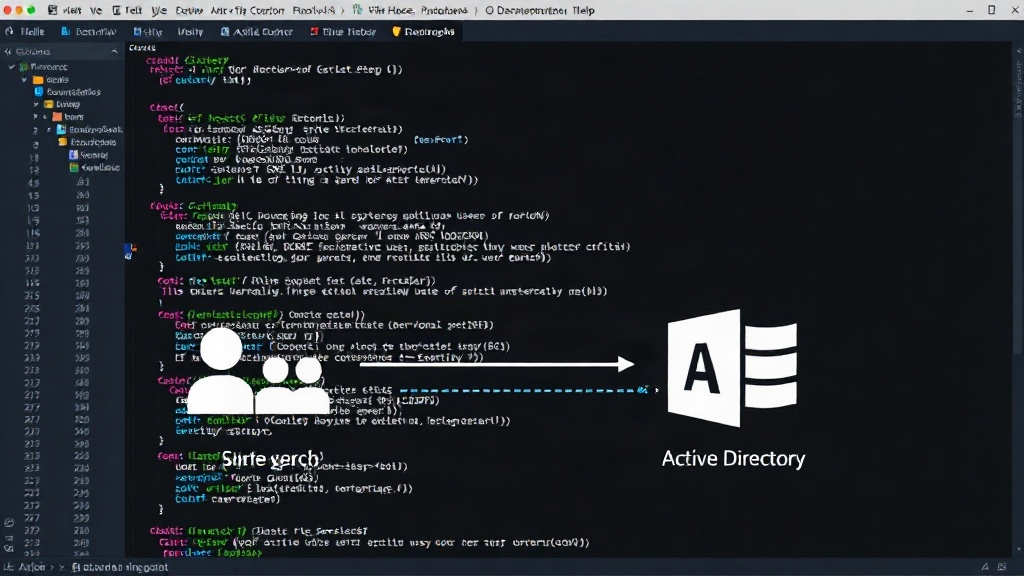The width and height of the screenshot is (1024, 576).
Task: Click the yellow shield icon on the active tab
Action: pos(396,31)
